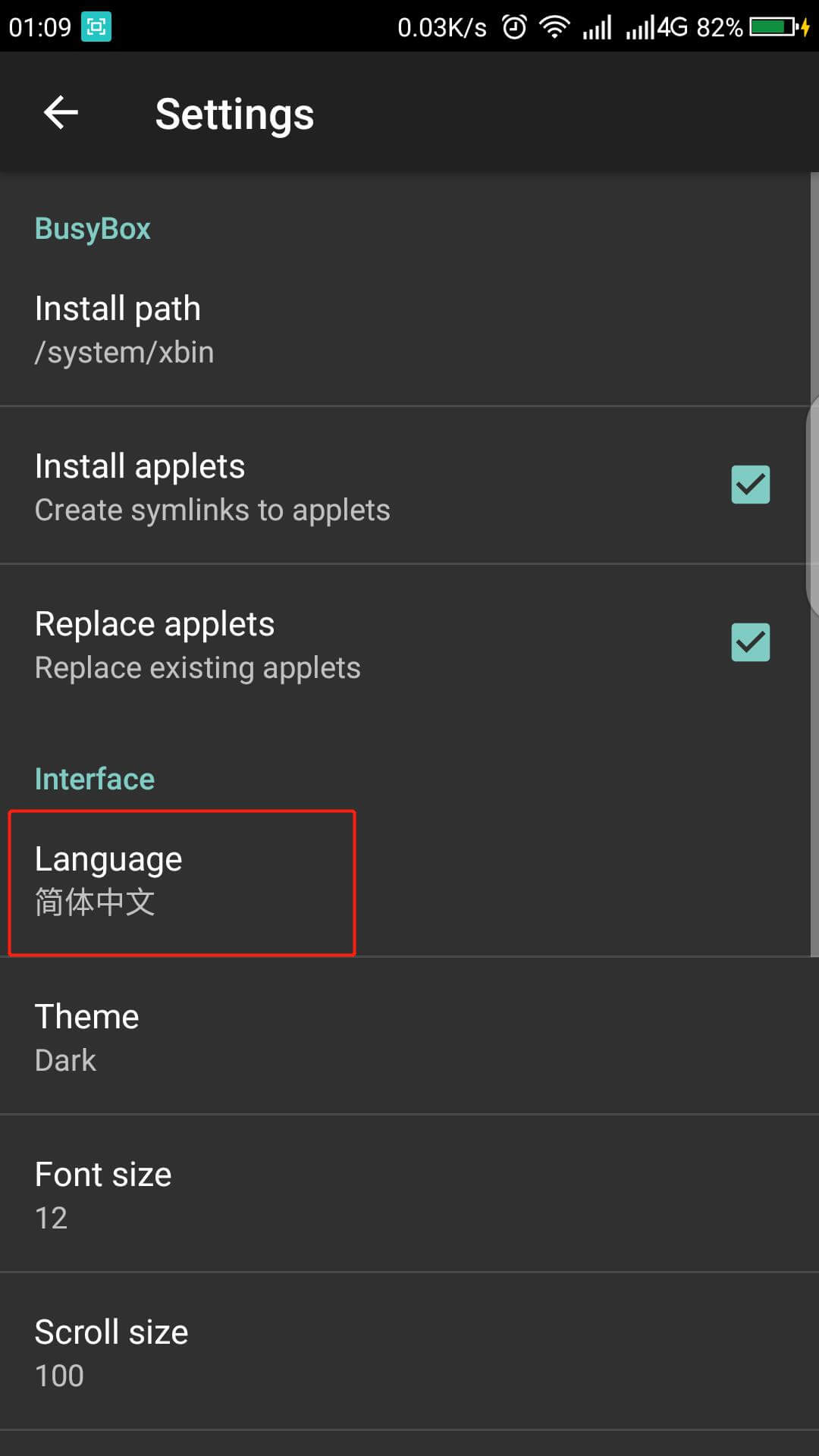
Task: Uncheck the Replace applets checkbox
Action: tap(750, 642)
